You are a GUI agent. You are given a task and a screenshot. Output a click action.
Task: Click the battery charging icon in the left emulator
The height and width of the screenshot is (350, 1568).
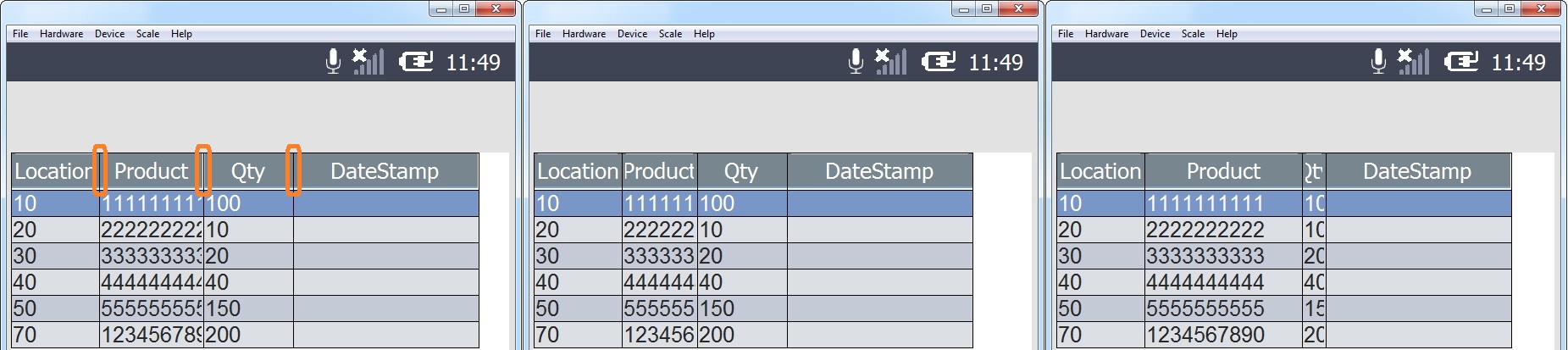pyautogui.click(x=416, y=61)
